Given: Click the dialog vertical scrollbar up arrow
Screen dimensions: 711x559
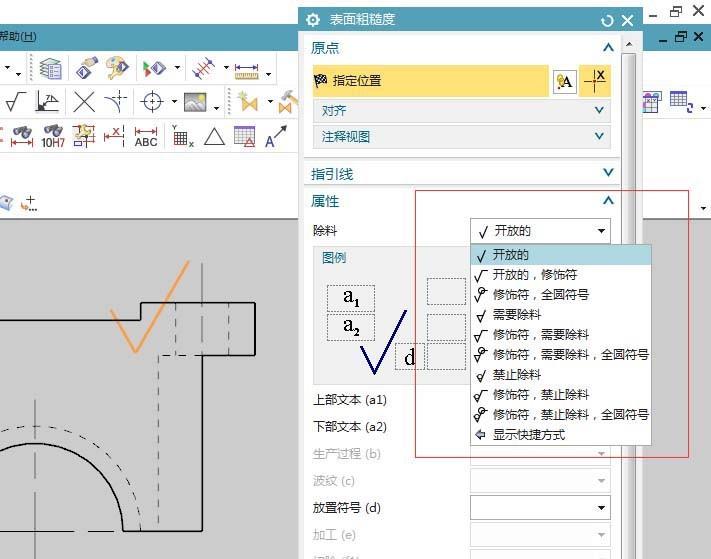Looking at the screenshot, I should [629, 44].
